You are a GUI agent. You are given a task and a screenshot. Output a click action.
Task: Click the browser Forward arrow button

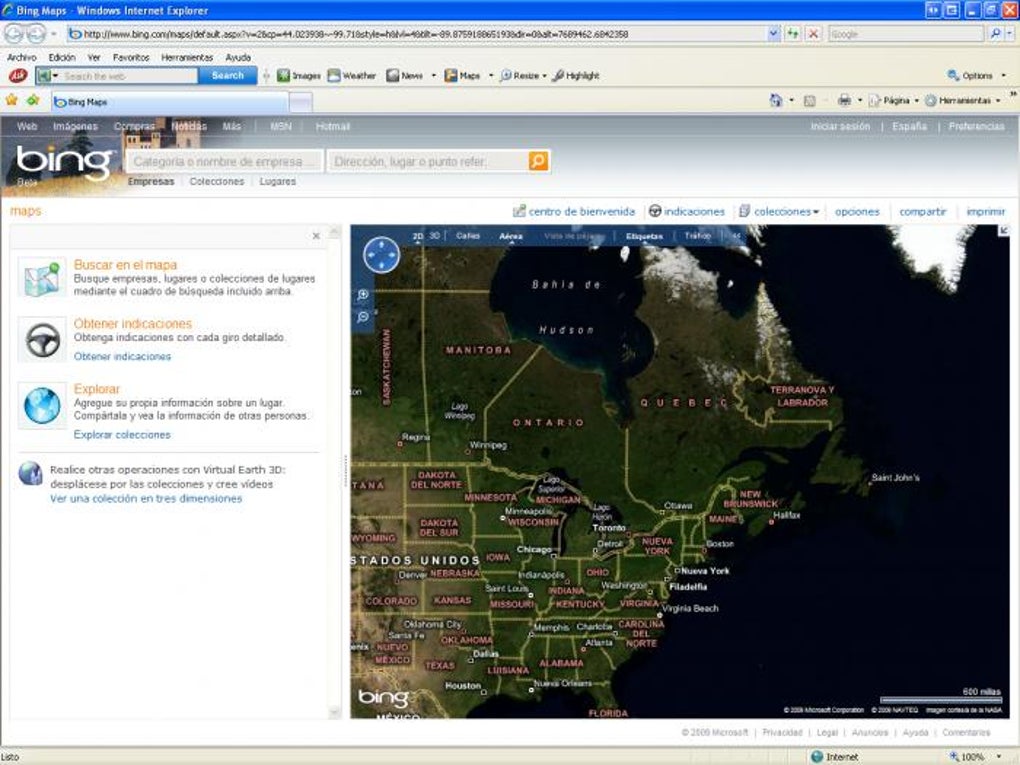tap(36, 33)
